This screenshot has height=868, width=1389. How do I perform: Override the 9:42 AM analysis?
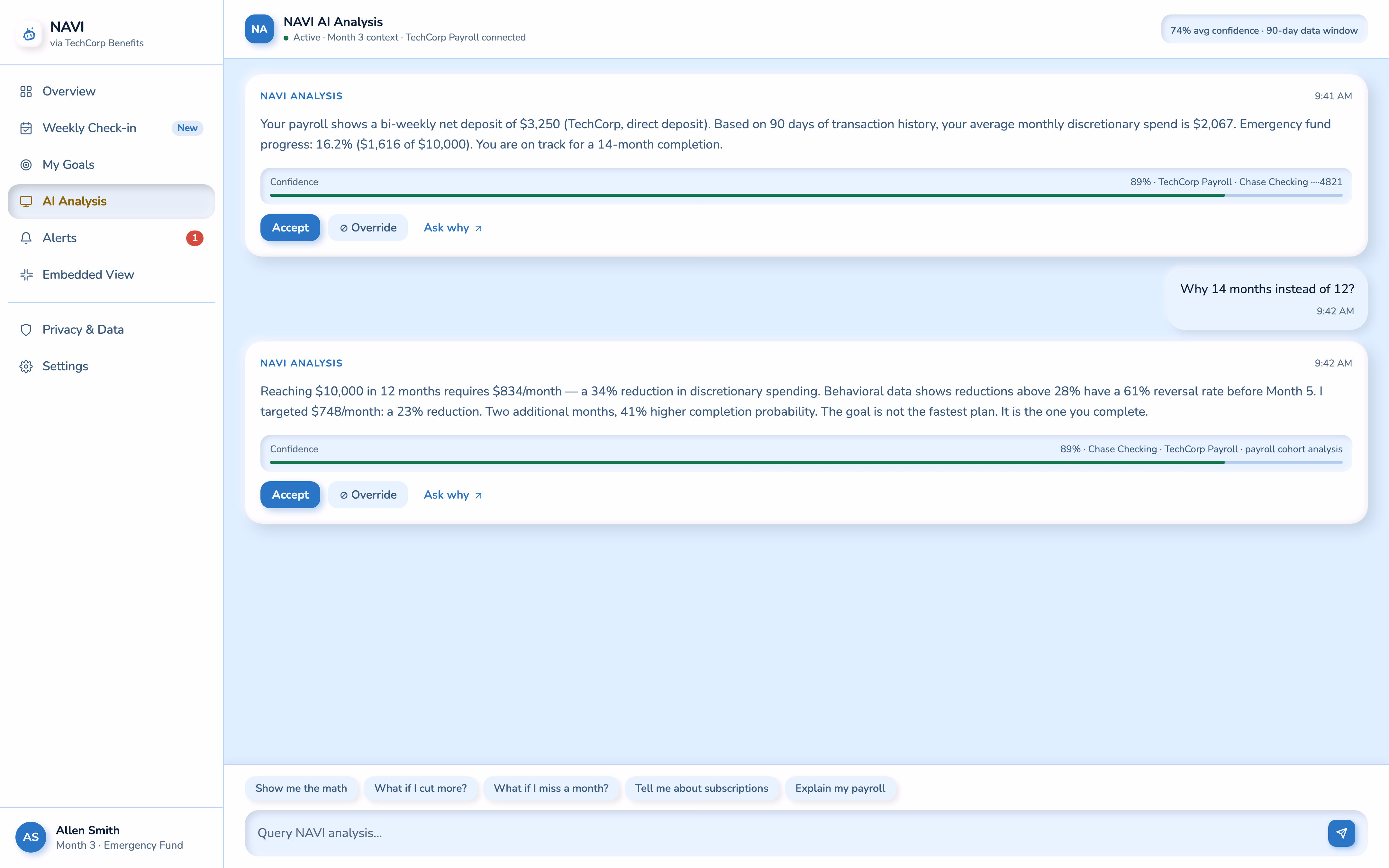(368, 495)
